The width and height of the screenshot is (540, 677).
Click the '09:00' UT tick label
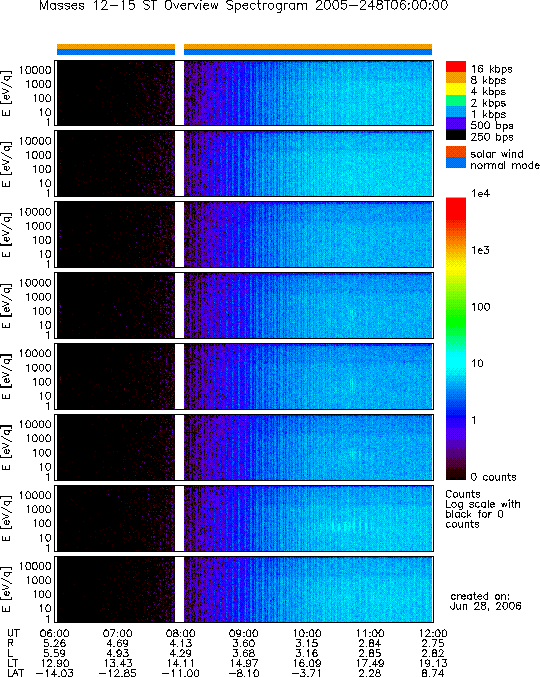tap(243, 633)
